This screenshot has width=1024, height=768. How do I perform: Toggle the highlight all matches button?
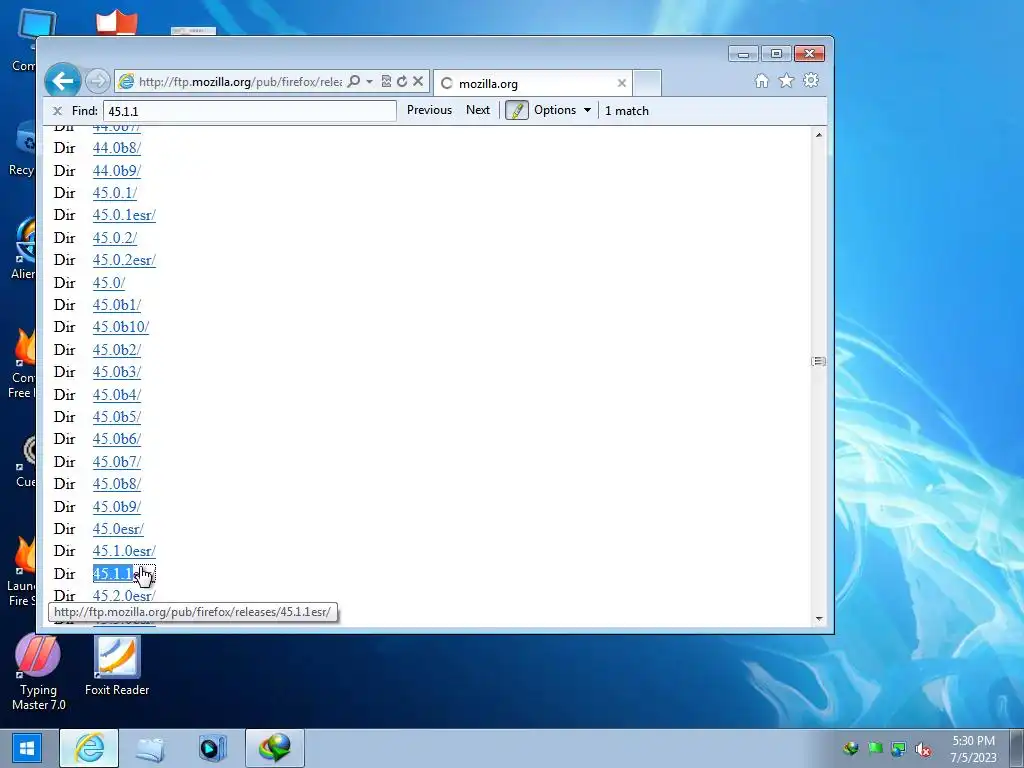point(517,110)
